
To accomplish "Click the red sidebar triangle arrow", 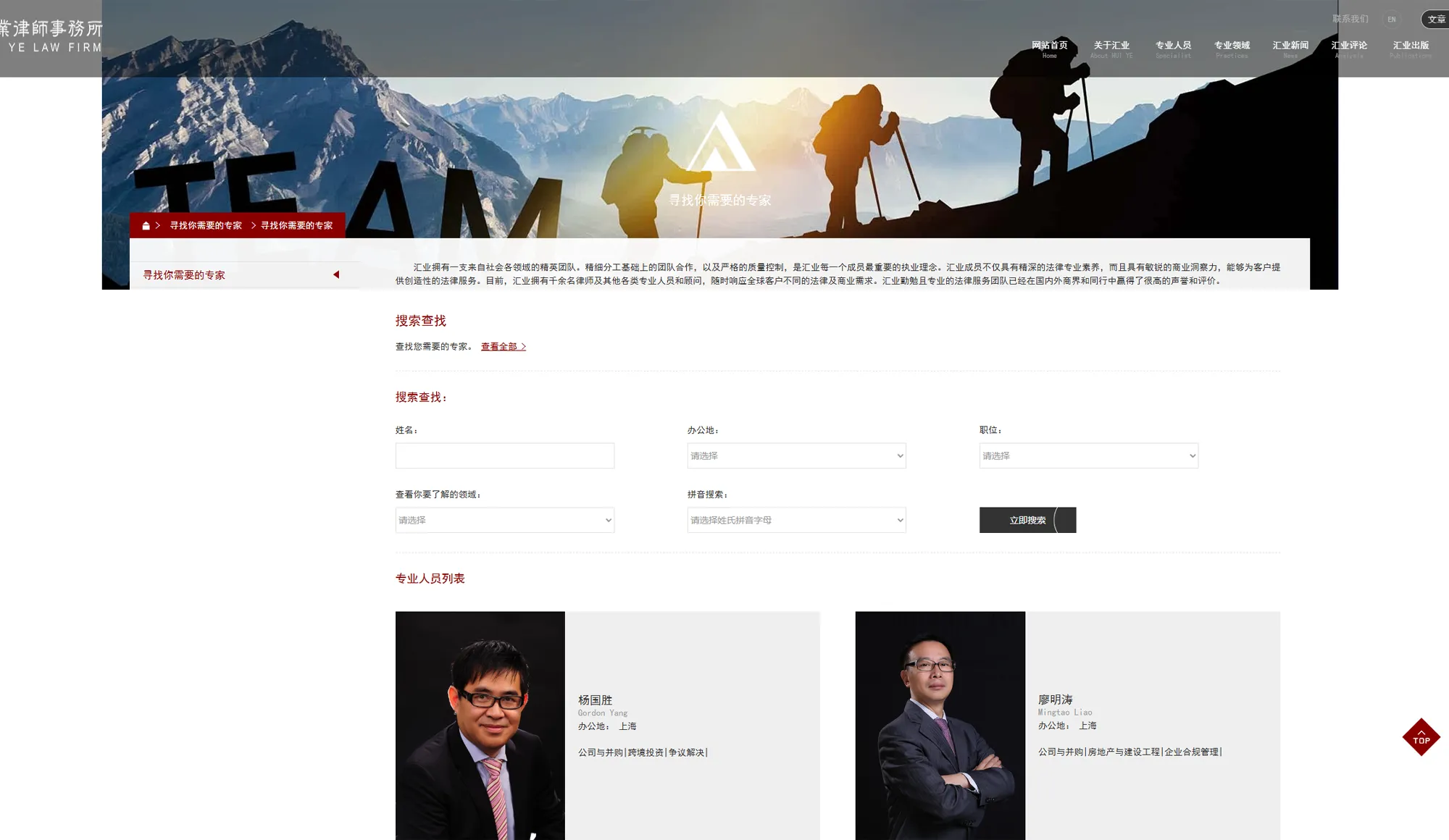I will (x=336, y=274).
